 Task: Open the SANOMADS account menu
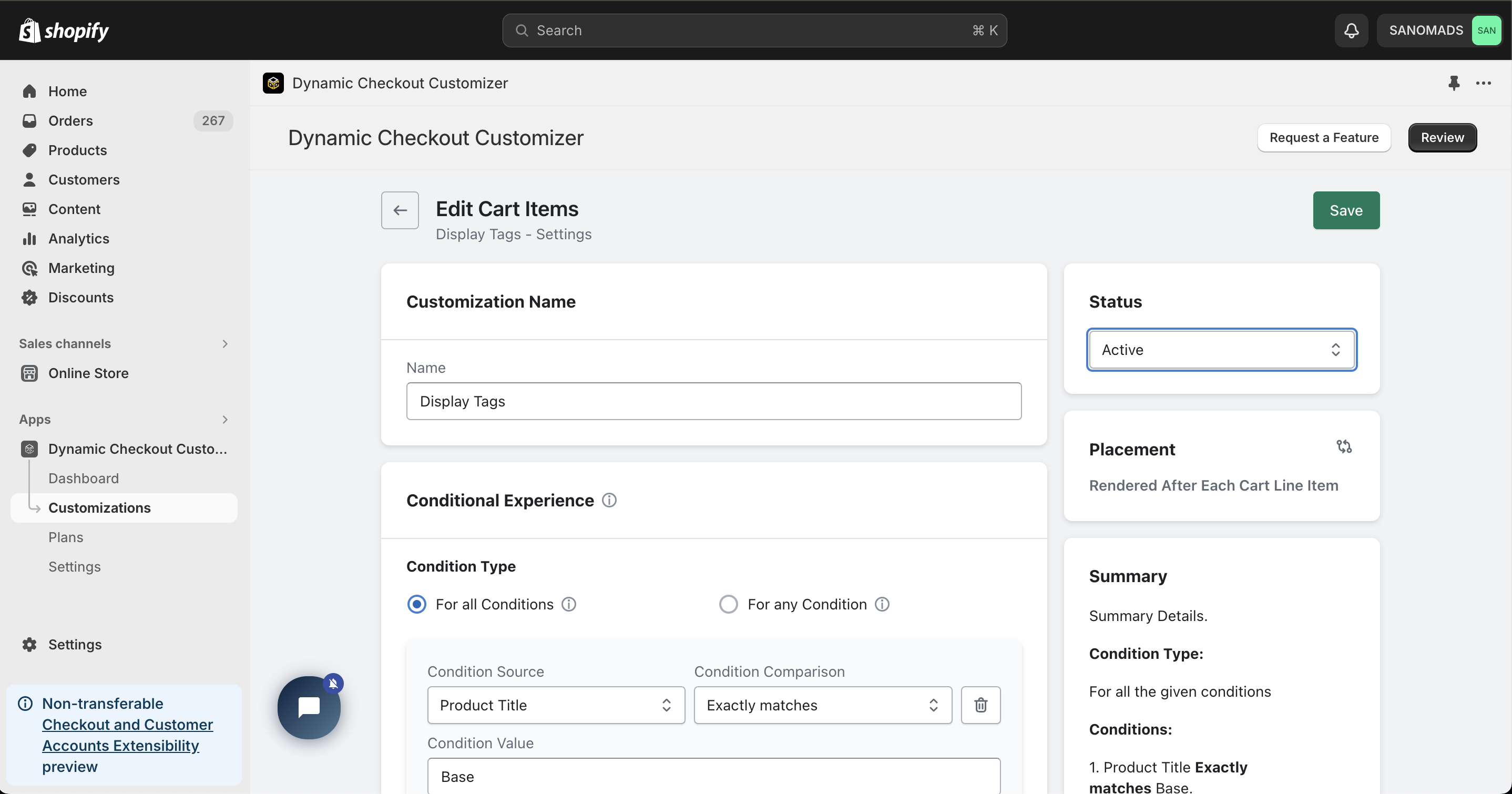tap(1439, 30)
